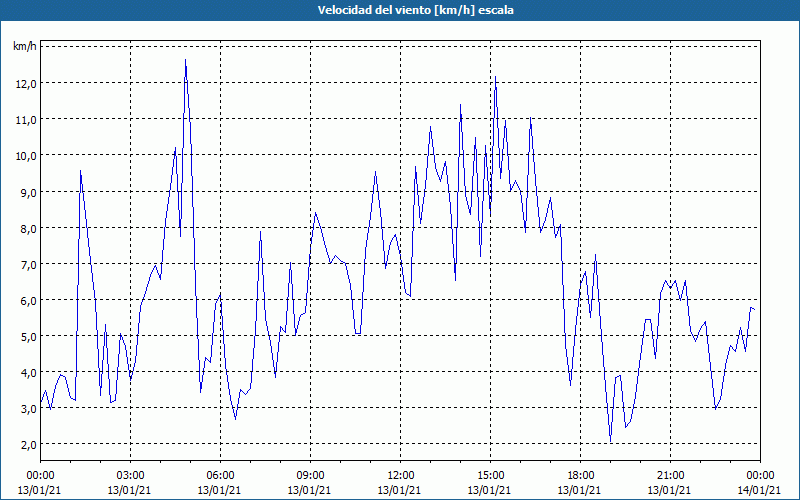
Task: Click the 10,0 y-axis value
Action: [26, 156]
